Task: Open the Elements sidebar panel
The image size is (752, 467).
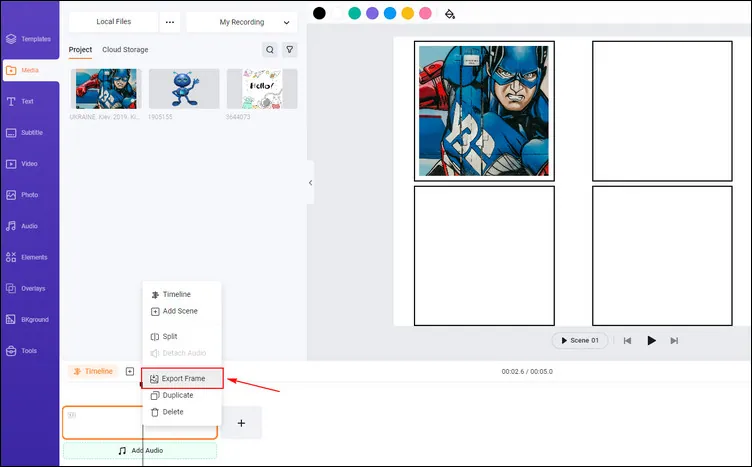Action: (27, 257)
